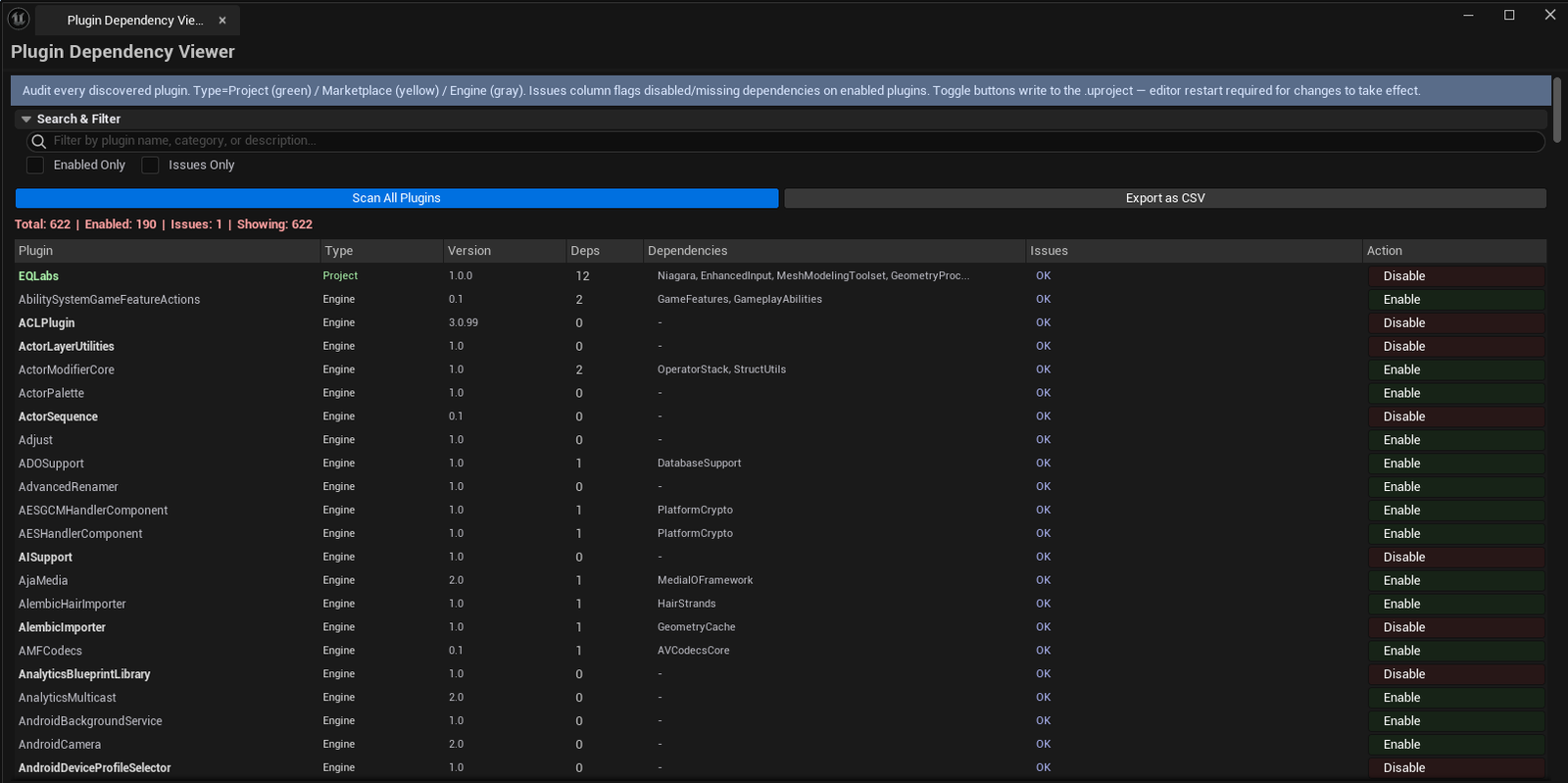Click the HairStrands dependency text
The height and width of the screenshot is (783, 1568).
(686, 605)
